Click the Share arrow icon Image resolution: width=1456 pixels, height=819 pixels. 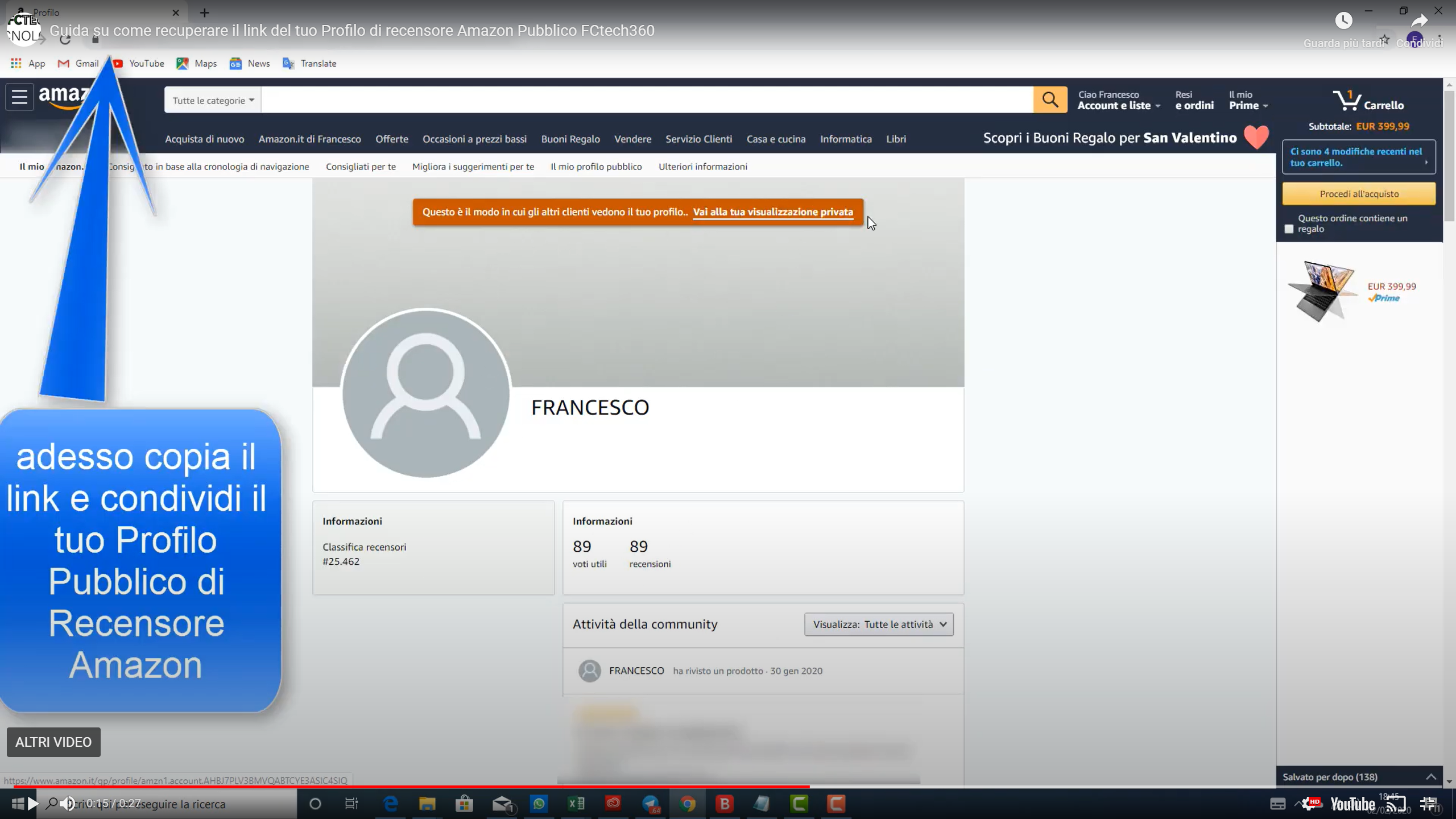tap(1420, 21)
